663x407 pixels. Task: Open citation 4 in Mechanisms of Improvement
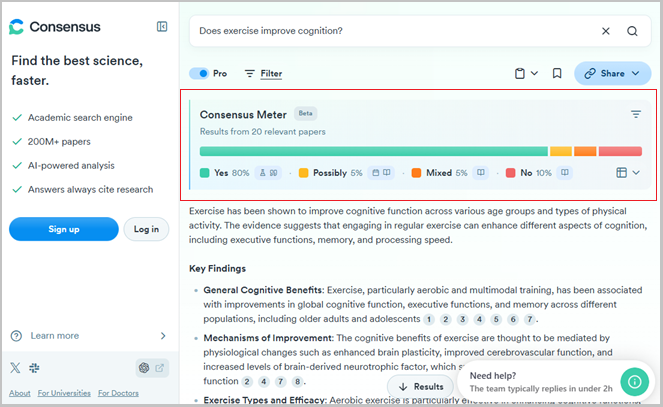[x=264, y=382]
